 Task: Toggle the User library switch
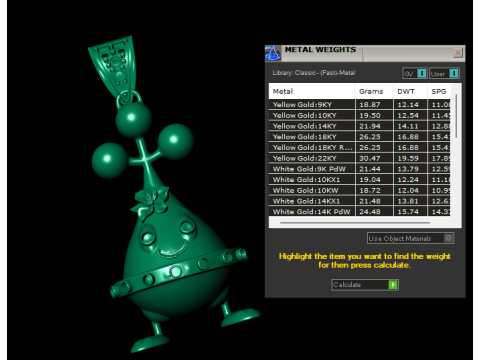point(444,73)
